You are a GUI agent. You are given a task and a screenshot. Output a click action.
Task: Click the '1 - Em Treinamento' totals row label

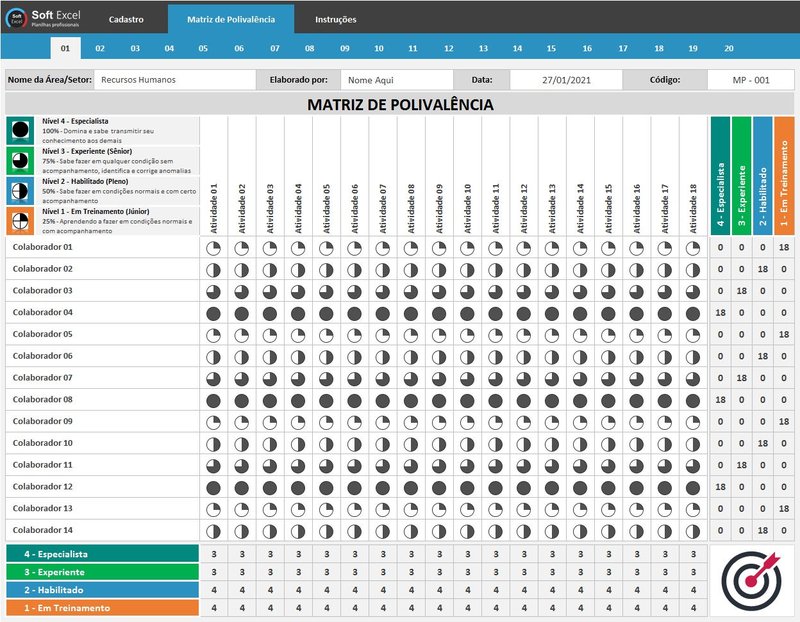click(x=103, y=608)
